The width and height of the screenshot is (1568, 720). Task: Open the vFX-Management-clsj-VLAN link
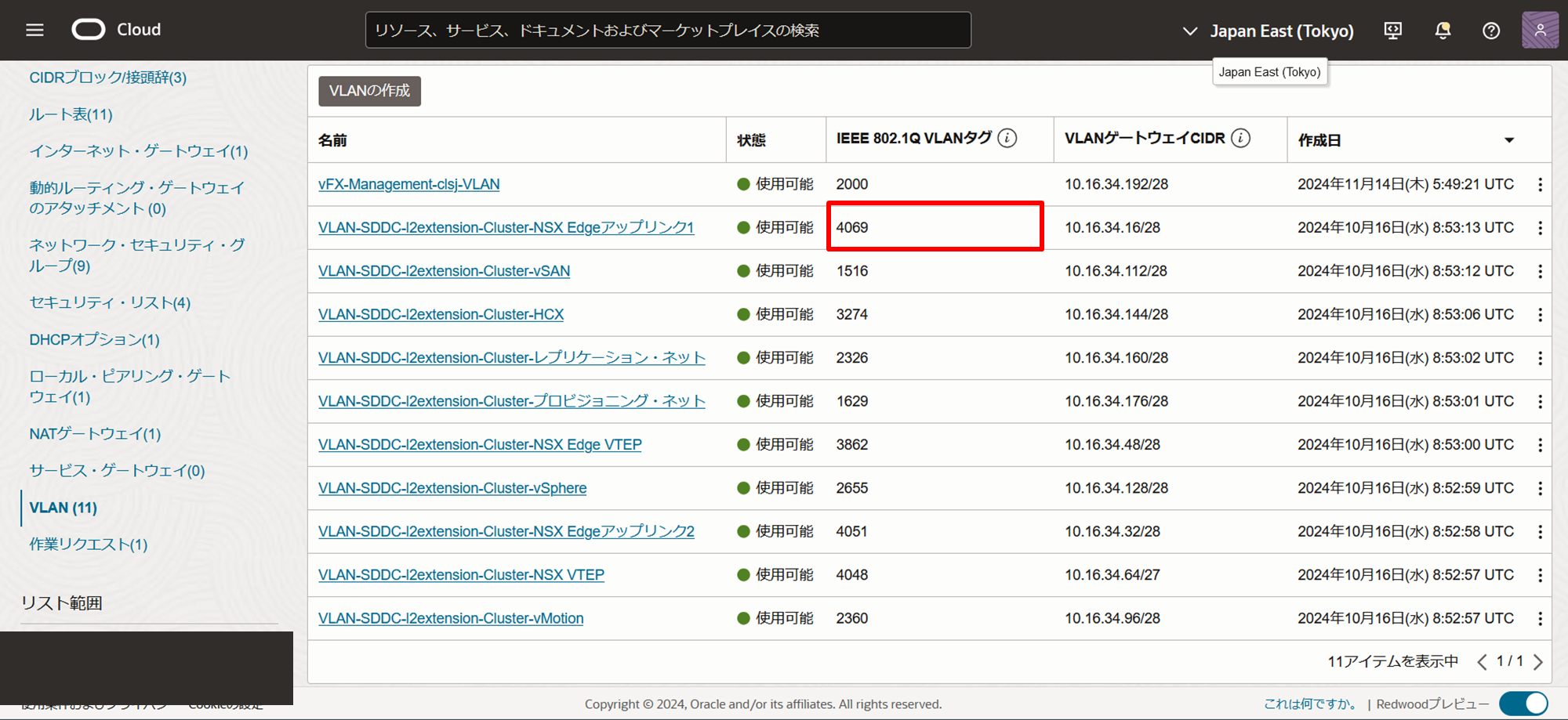pyautogui.click(x=409, y=184)
